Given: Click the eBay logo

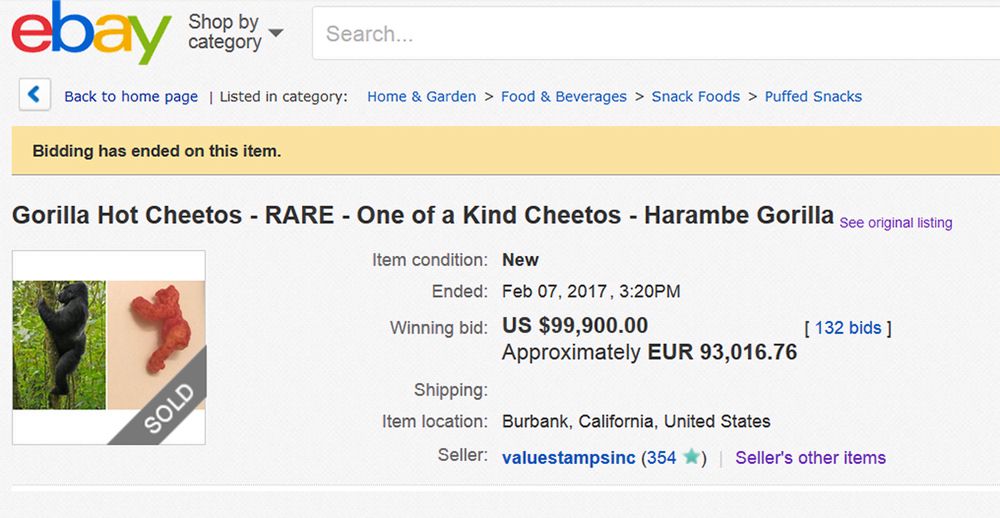Looking at the screenshot, I should [x=91, y=33].
